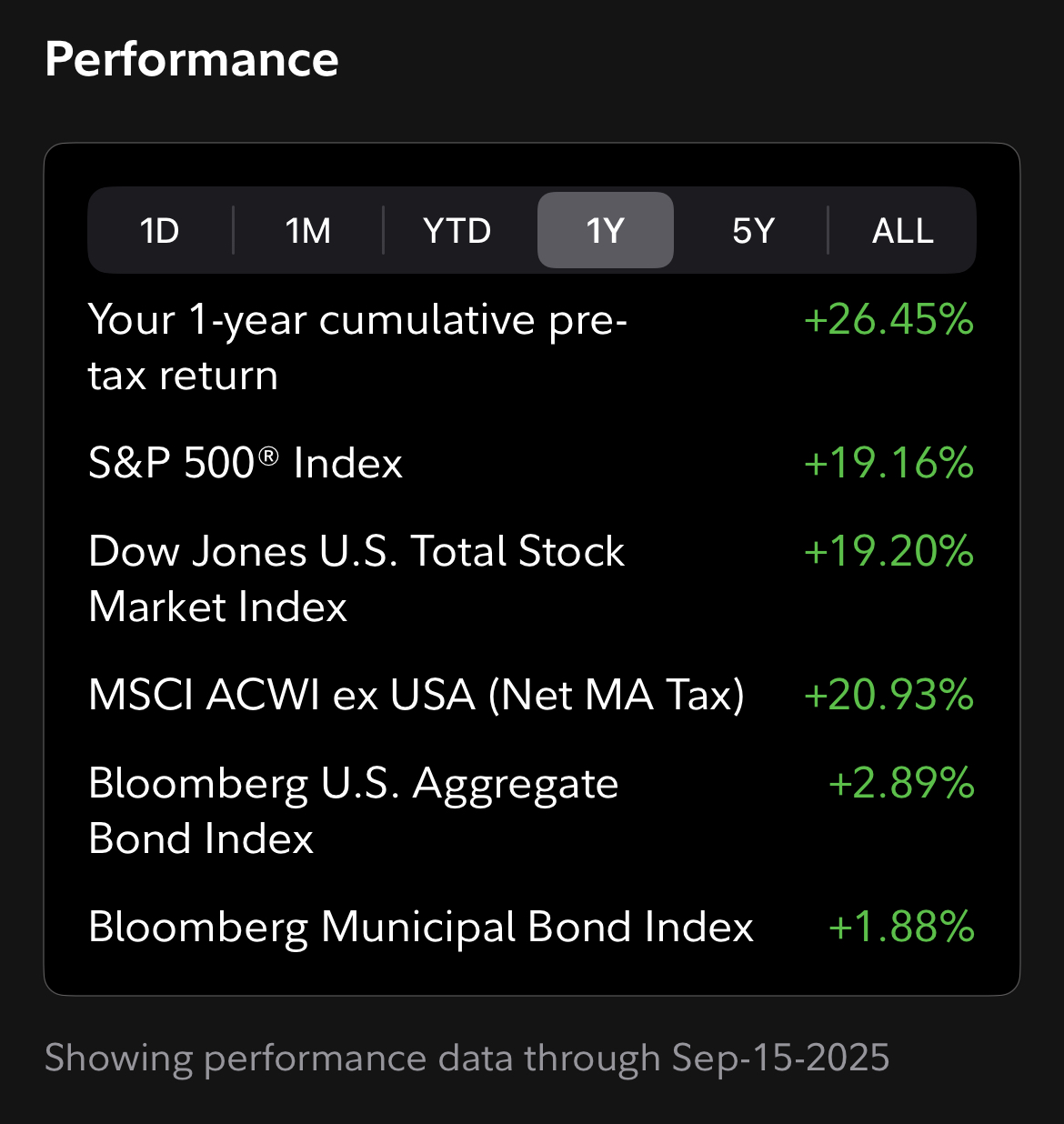Select Dow Jones U.S. Total Stock Market Index
Viewport: 1064px width, 1124px height.
(x=531, y=579)
